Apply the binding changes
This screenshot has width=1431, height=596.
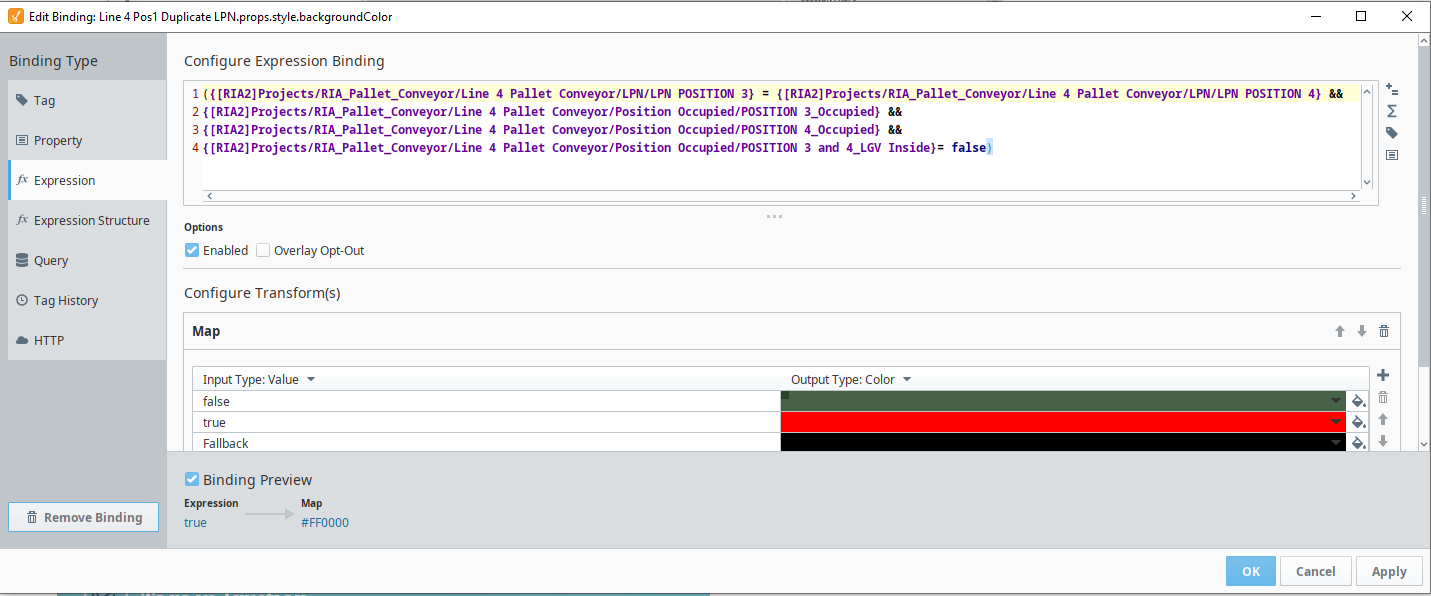coord(1388,571)
